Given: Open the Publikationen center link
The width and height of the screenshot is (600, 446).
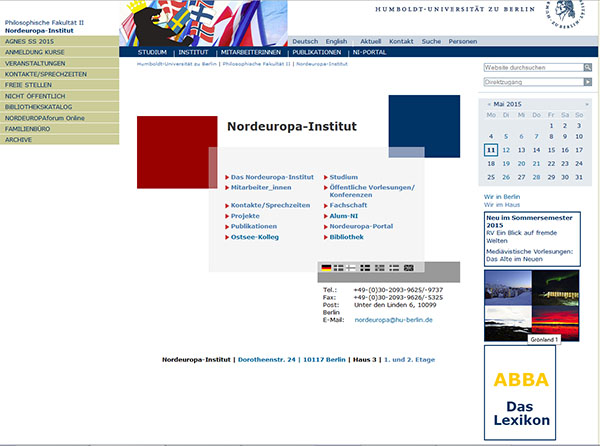Looking at the screenshot, I should pos(254,226).
